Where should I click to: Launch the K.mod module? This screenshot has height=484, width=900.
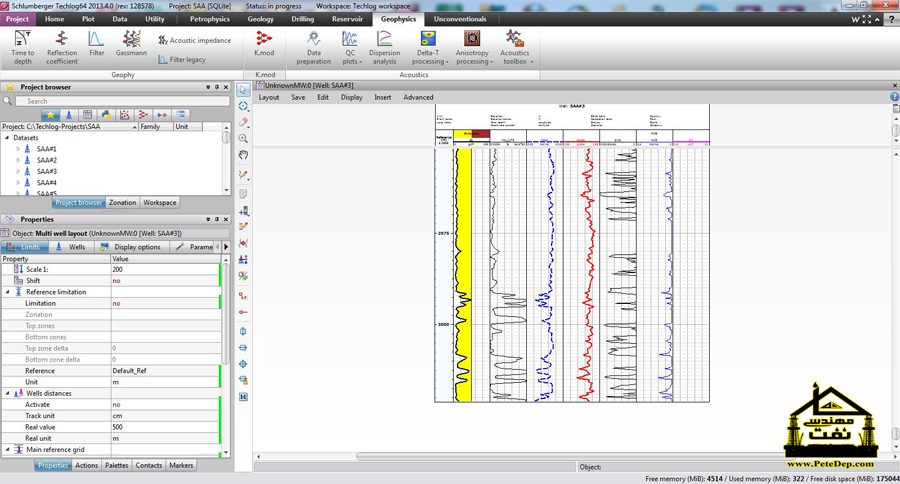click(x=264, y=44)
